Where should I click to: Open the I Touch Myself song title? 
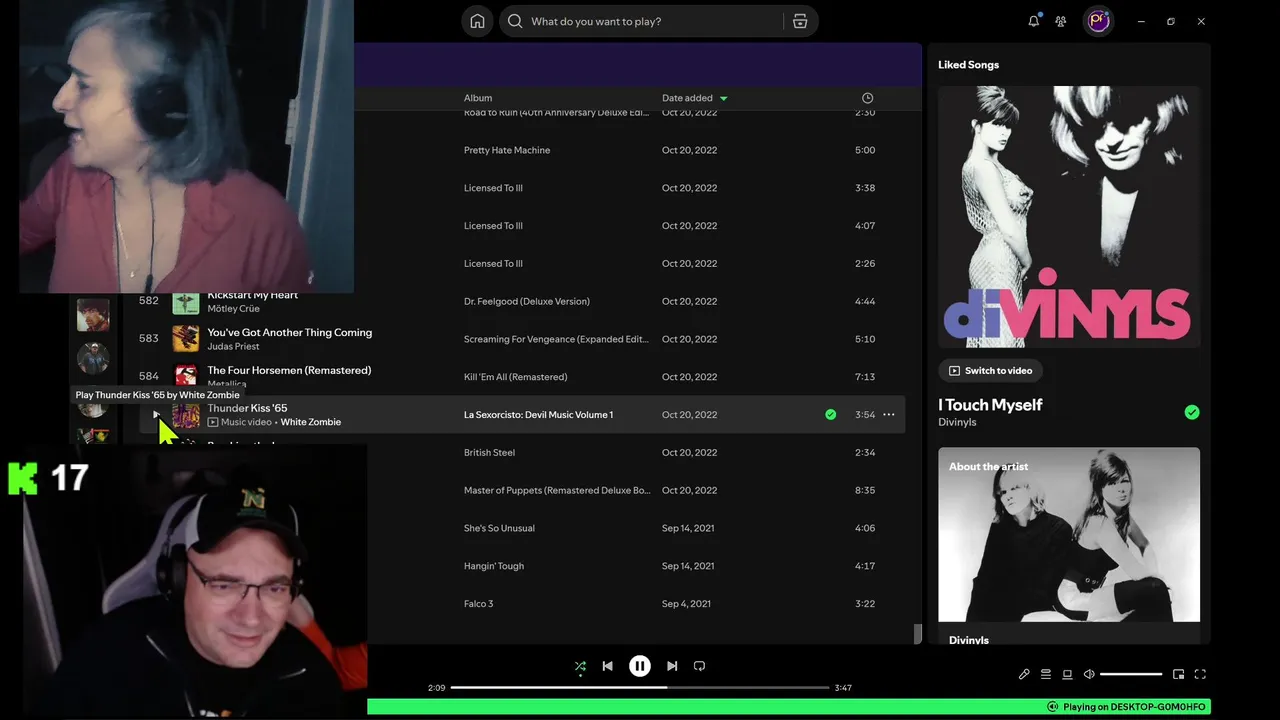click(990, 405)
